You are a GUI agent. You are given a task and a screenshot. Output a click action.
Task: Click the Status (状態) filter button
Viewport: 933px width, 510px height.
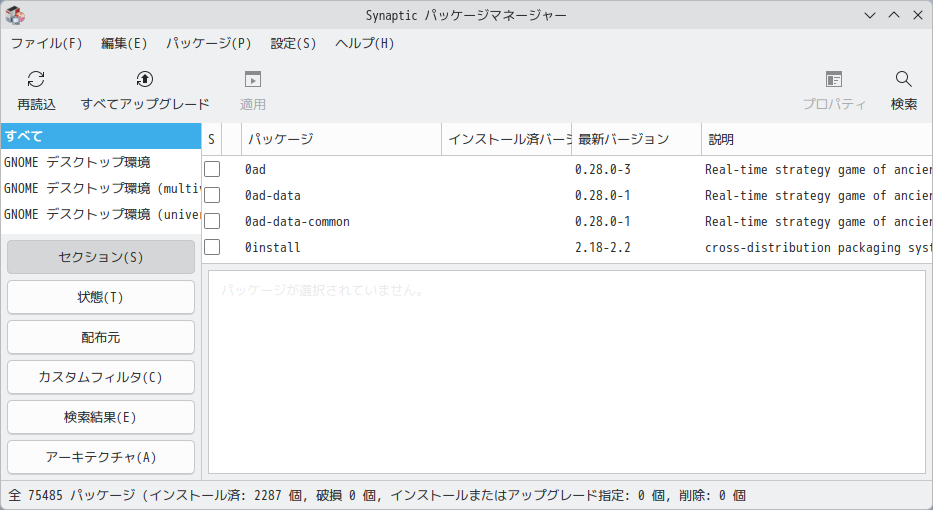[101, 297]
